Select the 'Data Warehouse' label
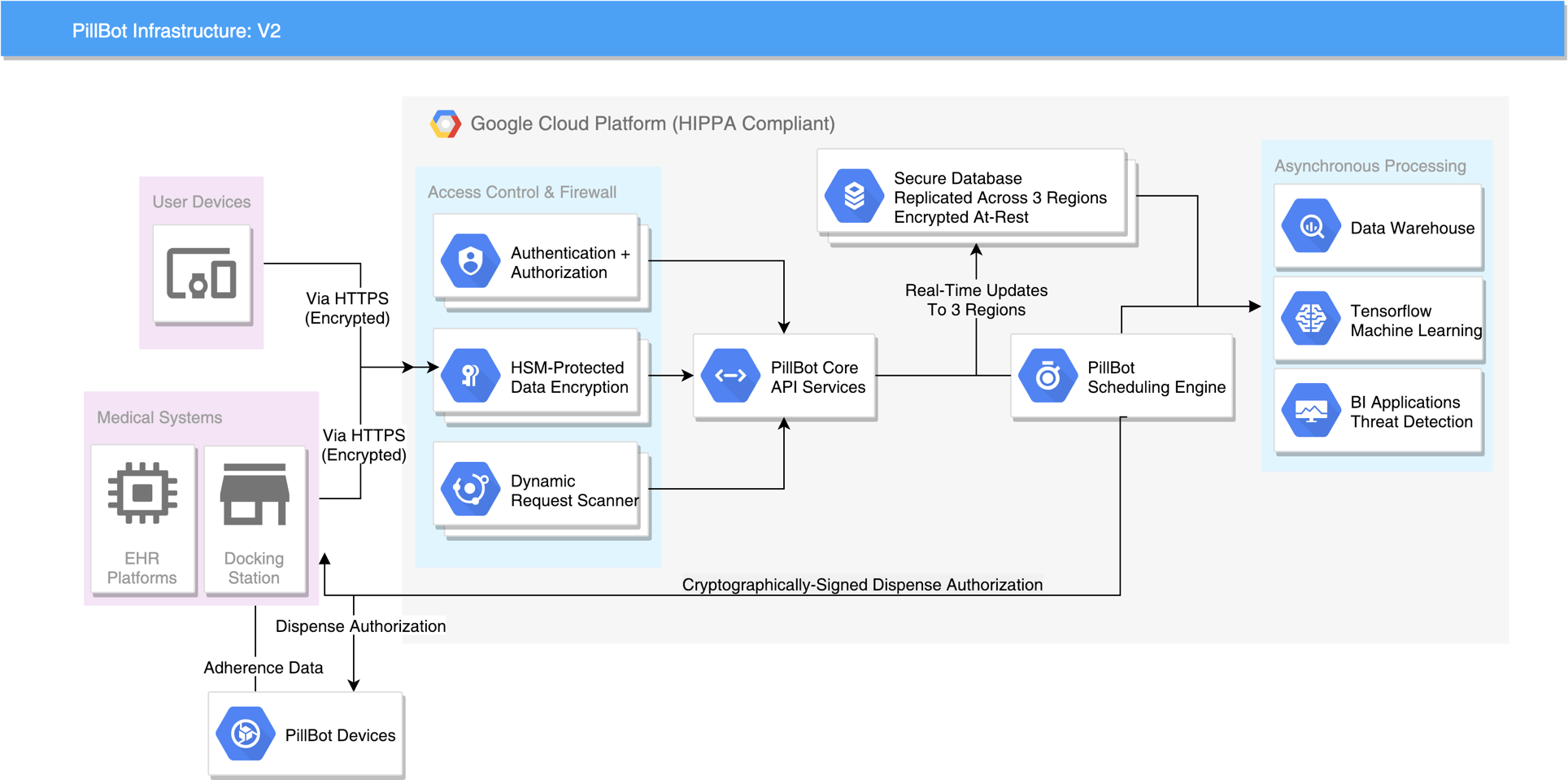 (x=1412, y=228)
